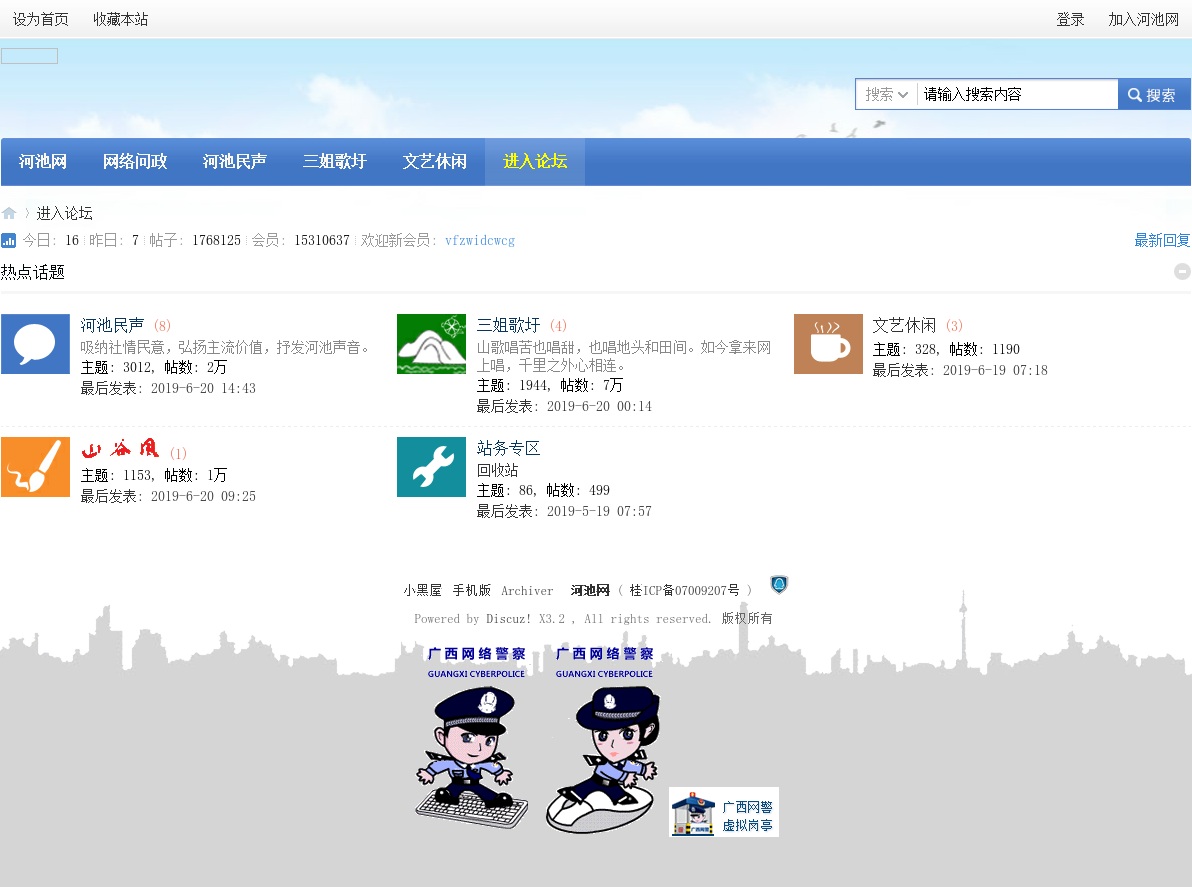The width and height of the screenshot is (1192, 887).
Task: Click the 帖子: 1768125 statistic
Action: (195, 240)
